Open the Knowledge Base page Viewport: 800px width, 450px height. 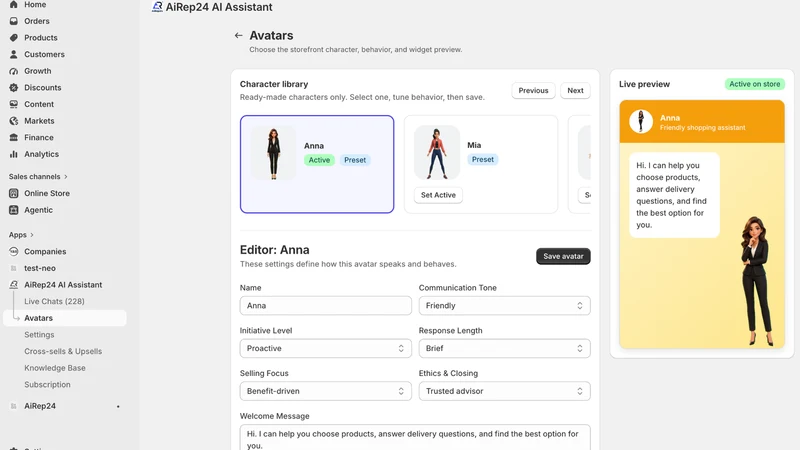tap(55, 368)
